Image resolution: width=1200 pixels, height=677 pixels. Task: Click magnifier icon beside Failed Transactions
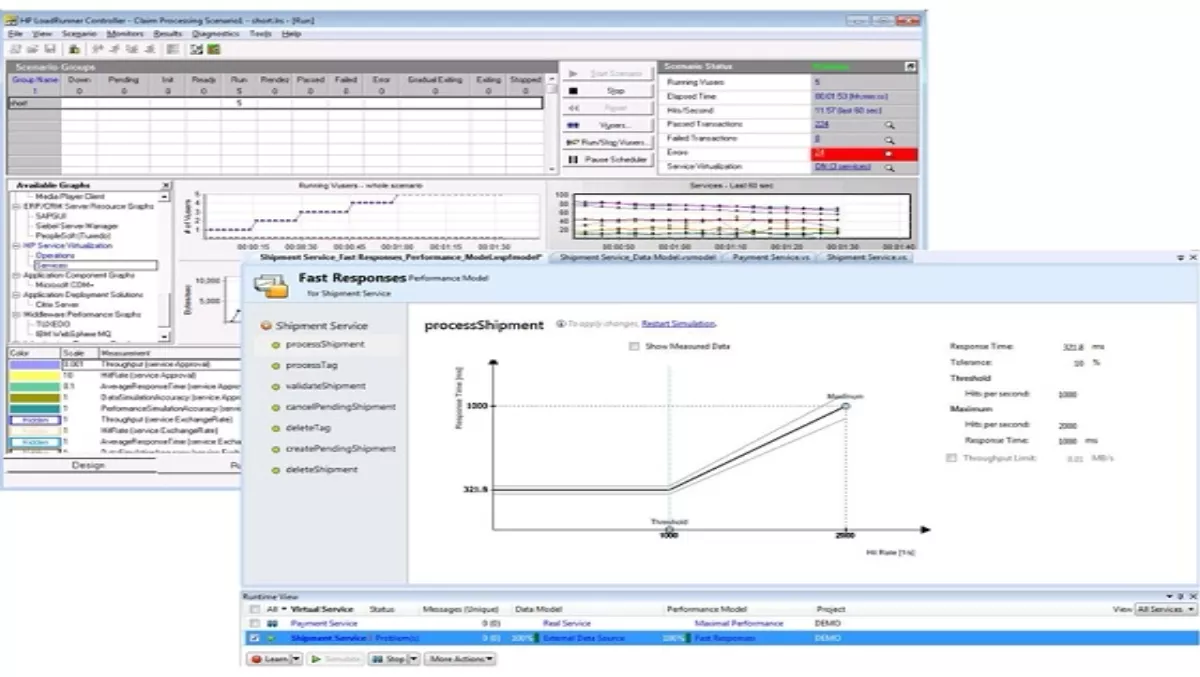[888, 140]
